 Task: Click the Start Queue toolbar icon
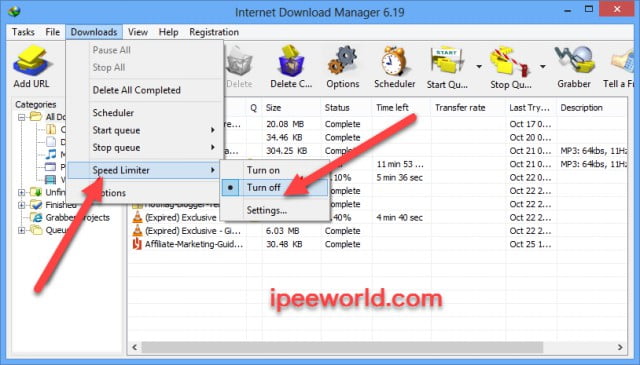point(447,61)
